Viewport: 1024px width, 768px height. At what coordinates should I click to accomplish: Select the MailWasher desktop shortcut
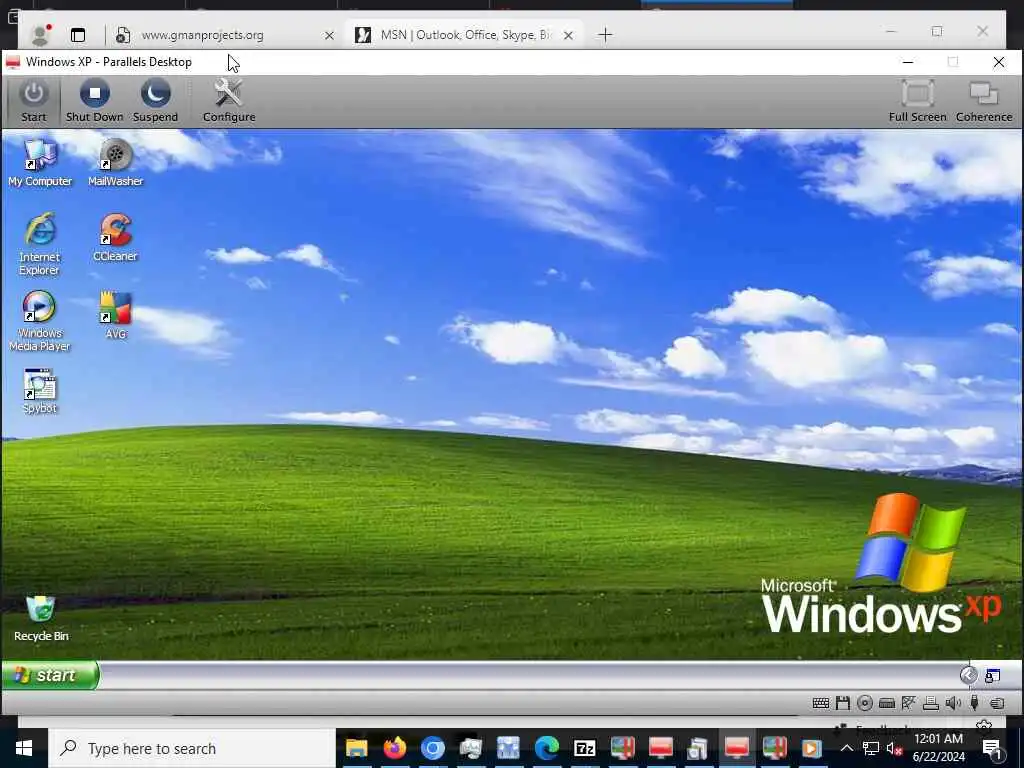tap(116, 163)
